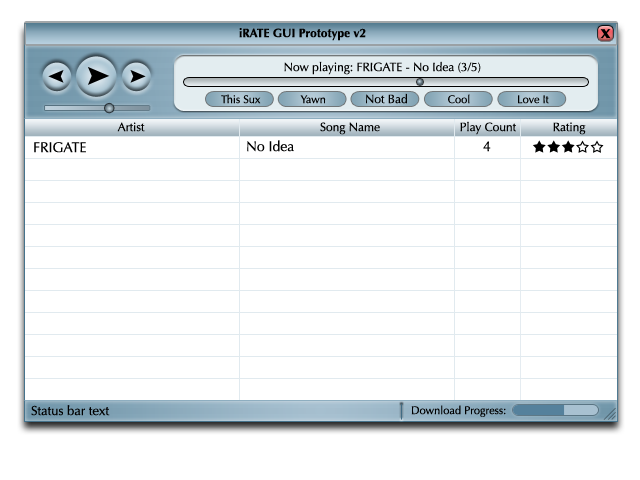Skip to next track button
This screenshot has width=640, height=480.
(136, 76)
